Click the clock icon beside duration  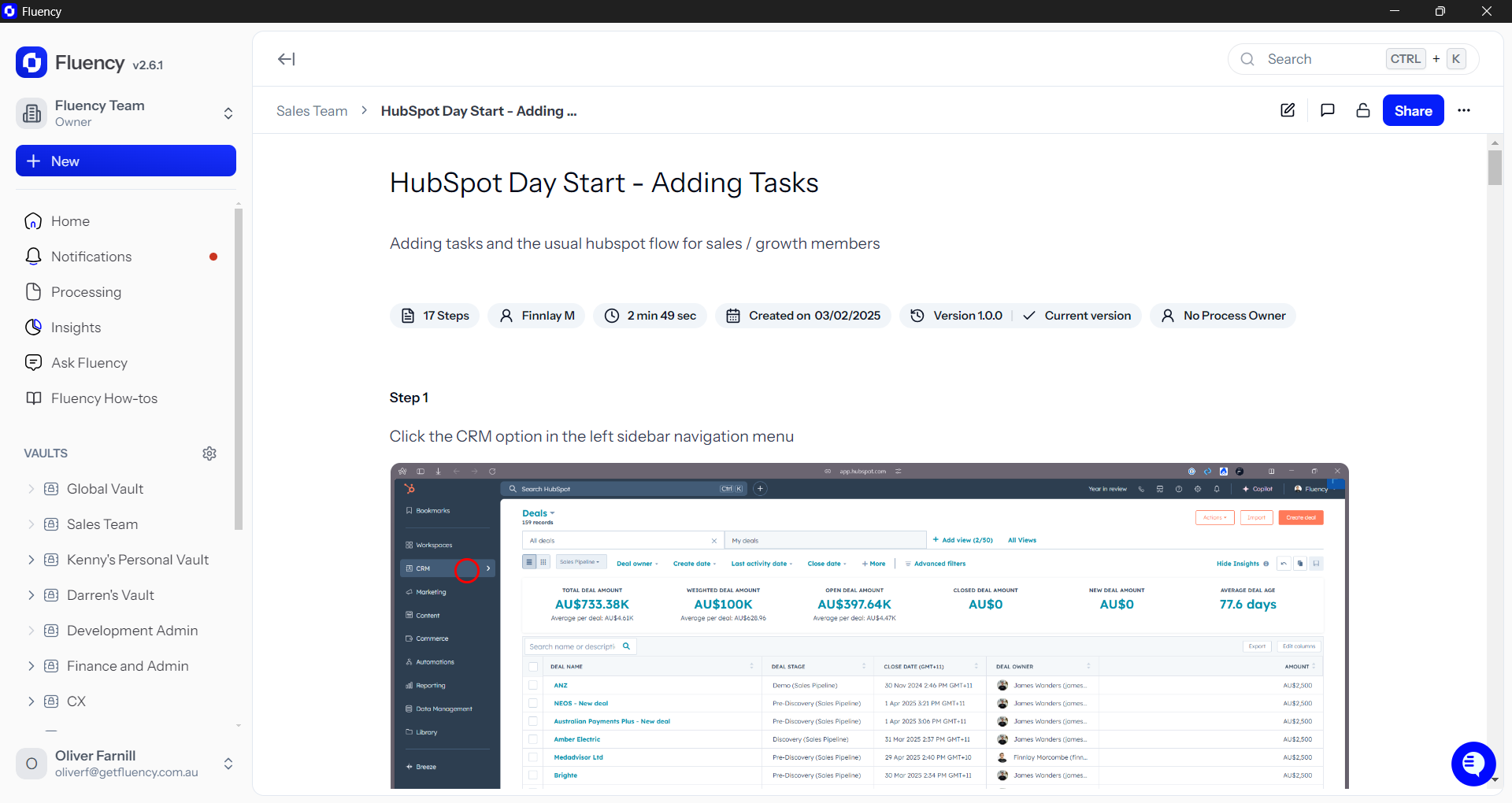point(612,316)
